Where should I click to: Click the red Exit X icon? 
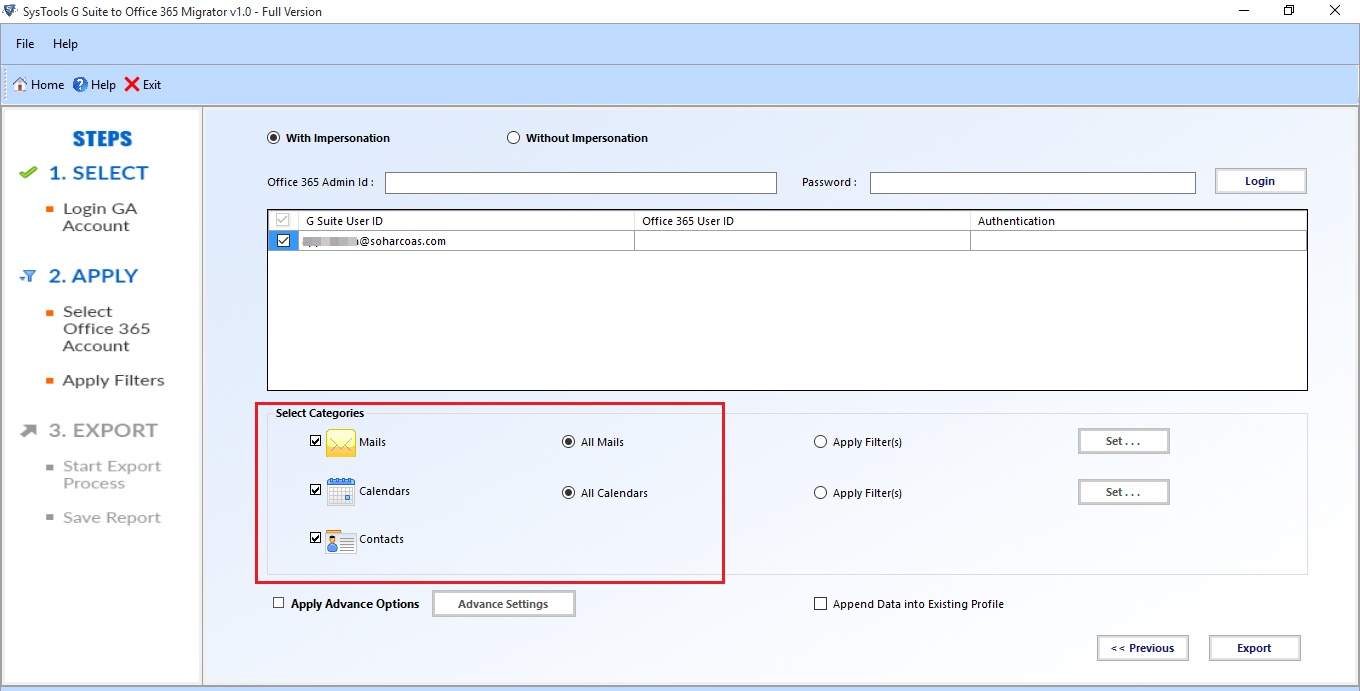(x=132, y=85)
